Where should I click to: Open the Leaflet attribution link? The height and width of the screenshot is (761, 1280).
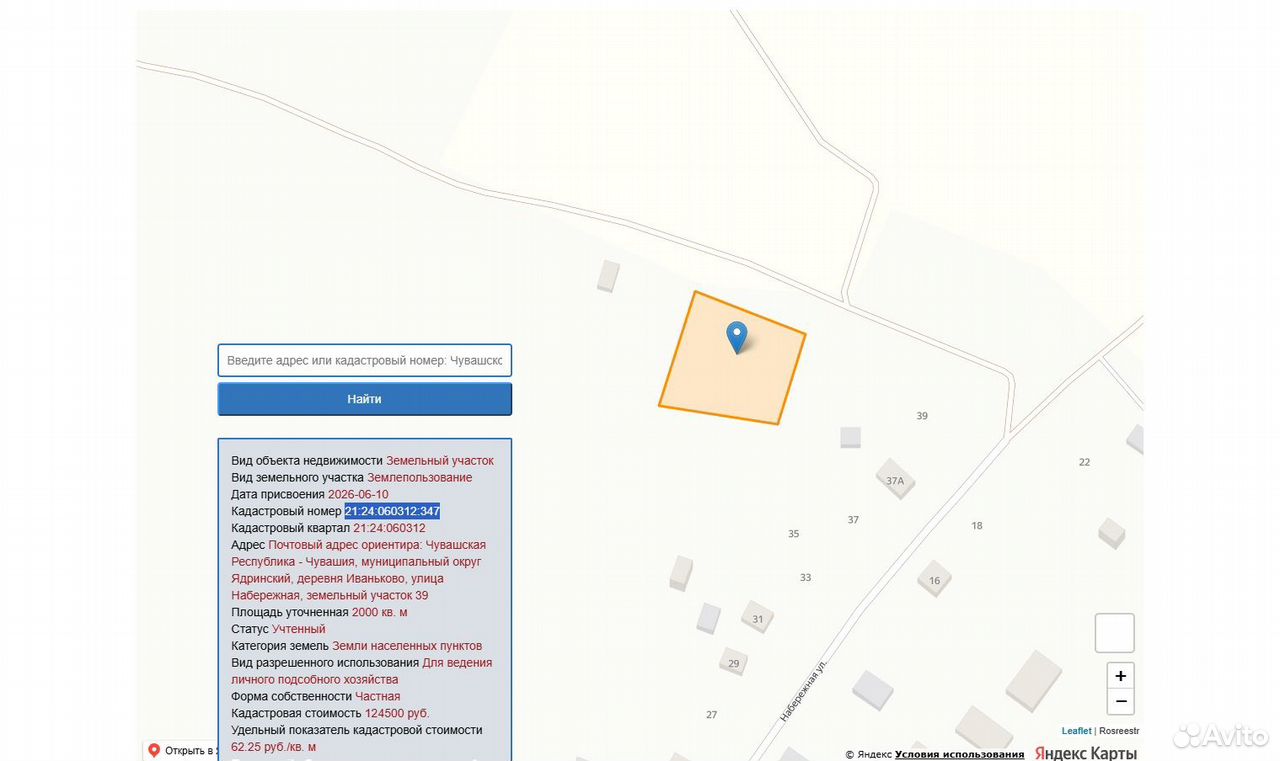[x=1076, y=731]
